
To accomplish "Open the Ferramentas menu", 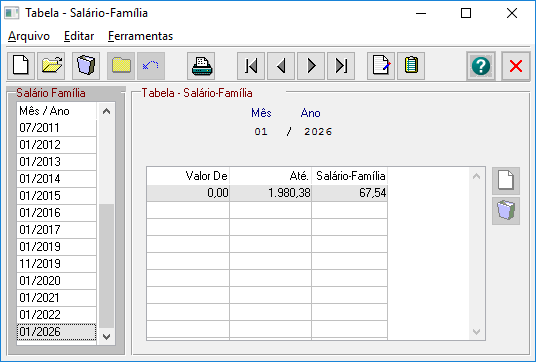I will 140,36.
